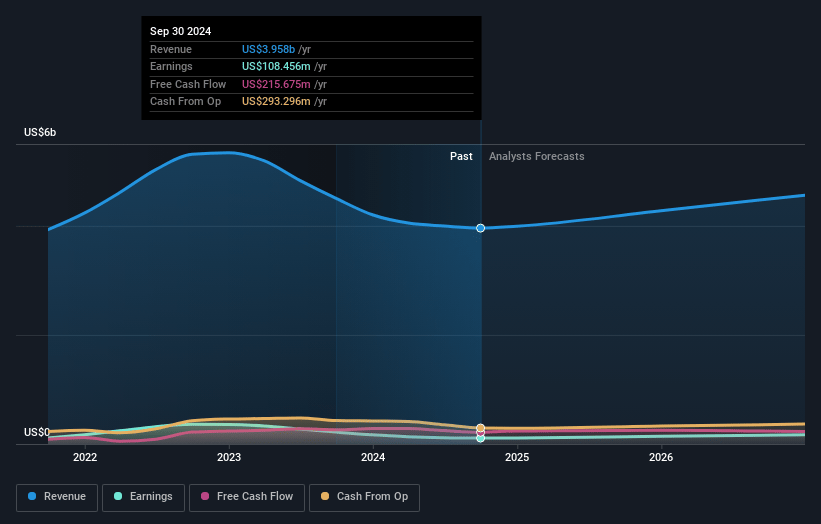
Task: Click the teal Earnings legend dot
Action: [x=118, y=496]
